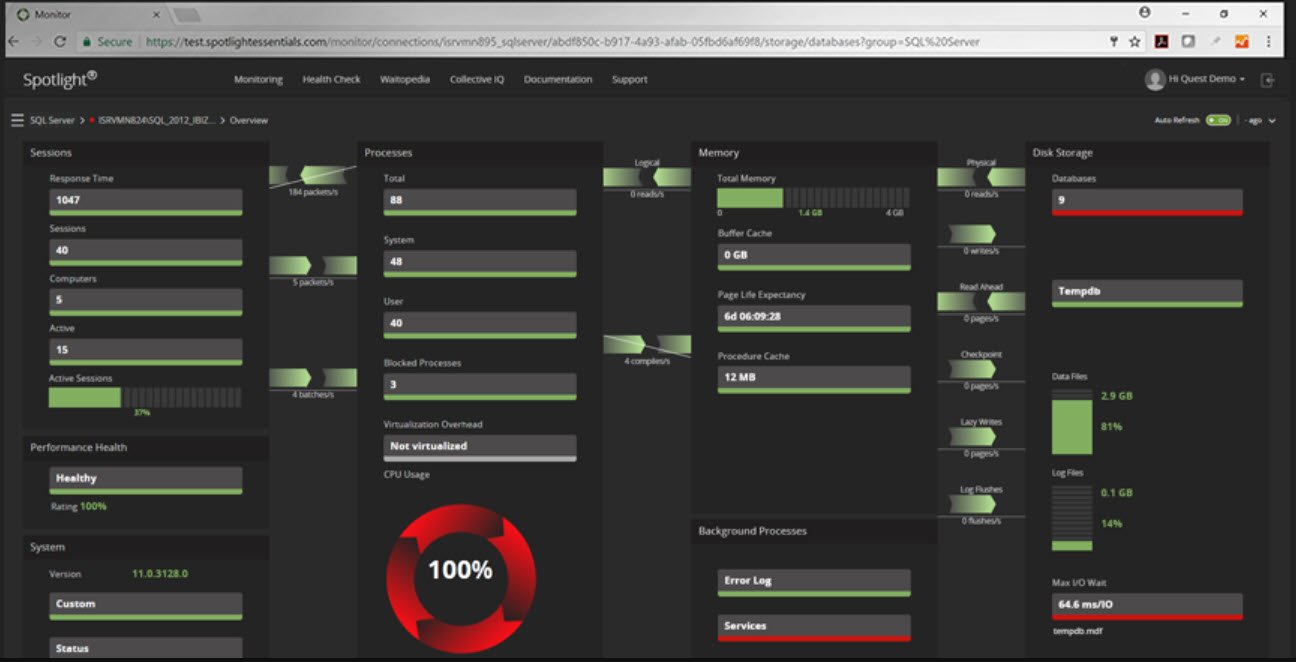Reload the page with the browser refresh icon
Screen dimensions: 1296x662
pos(60,42)
